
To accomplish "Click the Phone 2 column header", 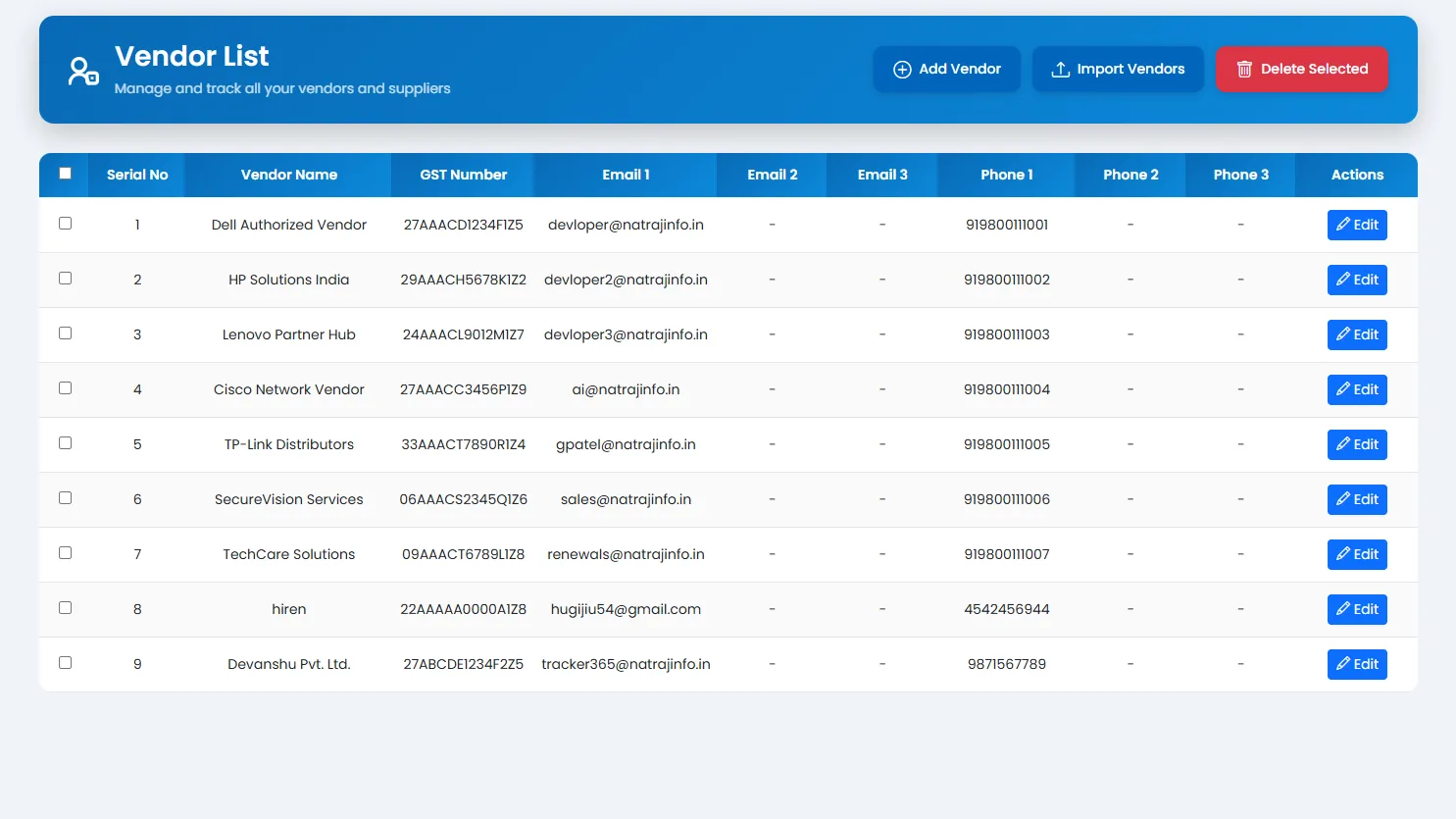I will pos(1130,175).
